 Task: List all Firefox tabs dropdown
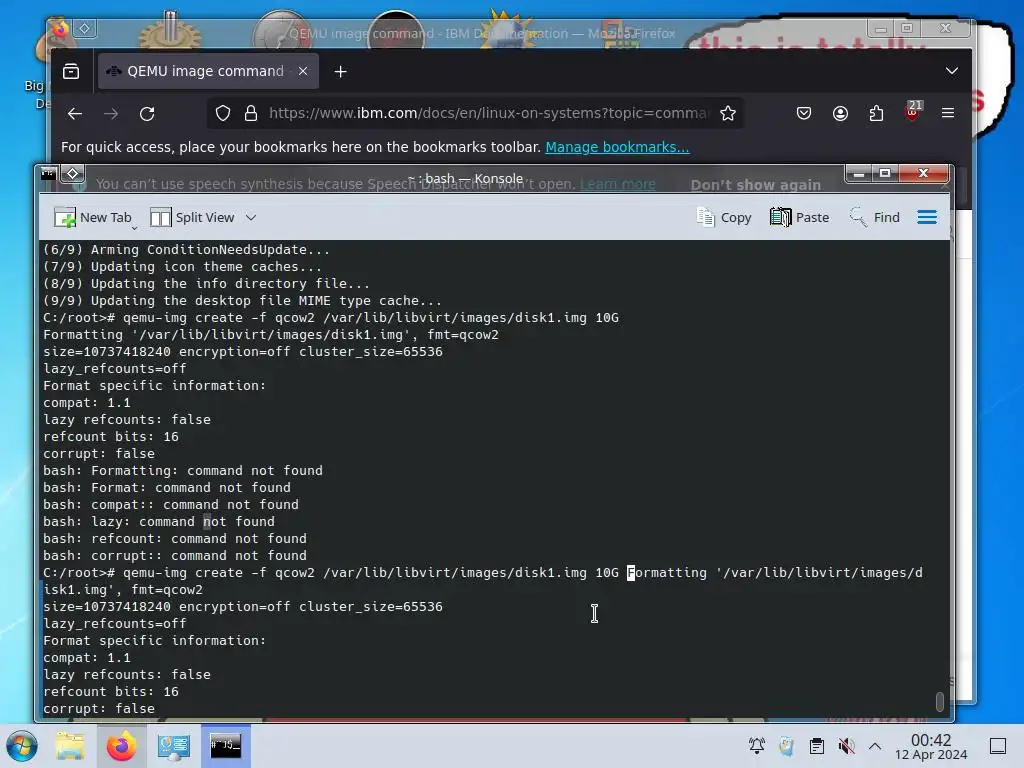tap(952, 71)
